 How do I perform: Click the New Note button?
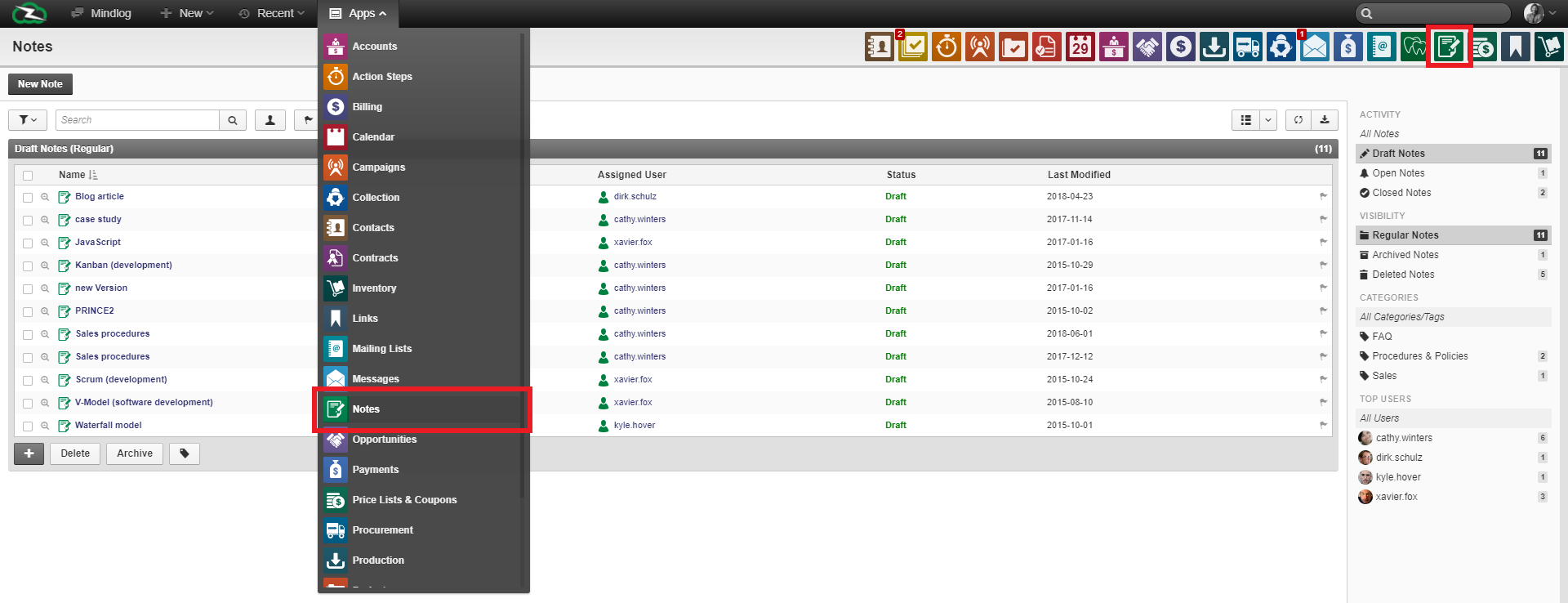[40, 84]
